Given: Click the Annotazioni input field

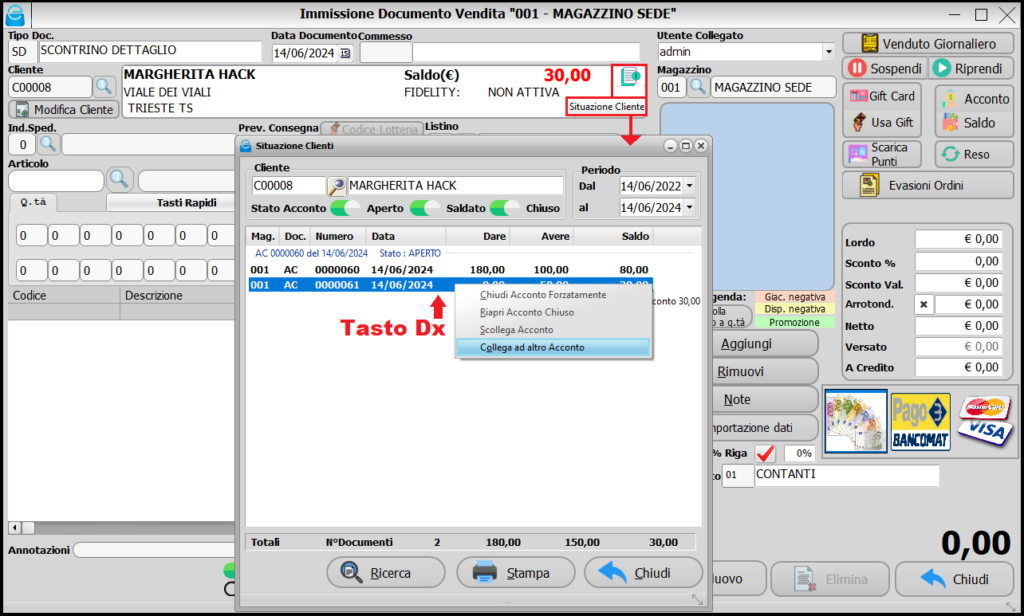Looking at the screenshot, I should (x=154, y=550).
